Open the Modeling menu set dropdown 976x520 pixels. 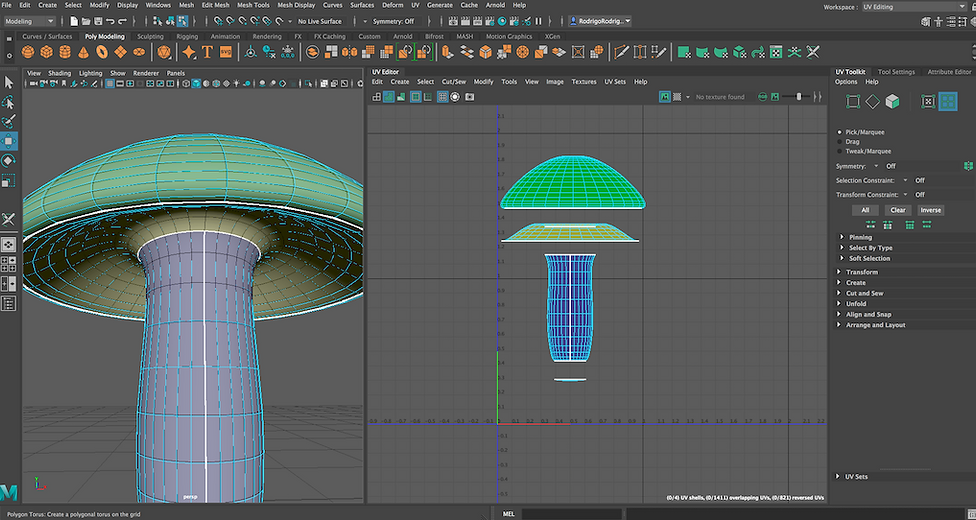29,21
